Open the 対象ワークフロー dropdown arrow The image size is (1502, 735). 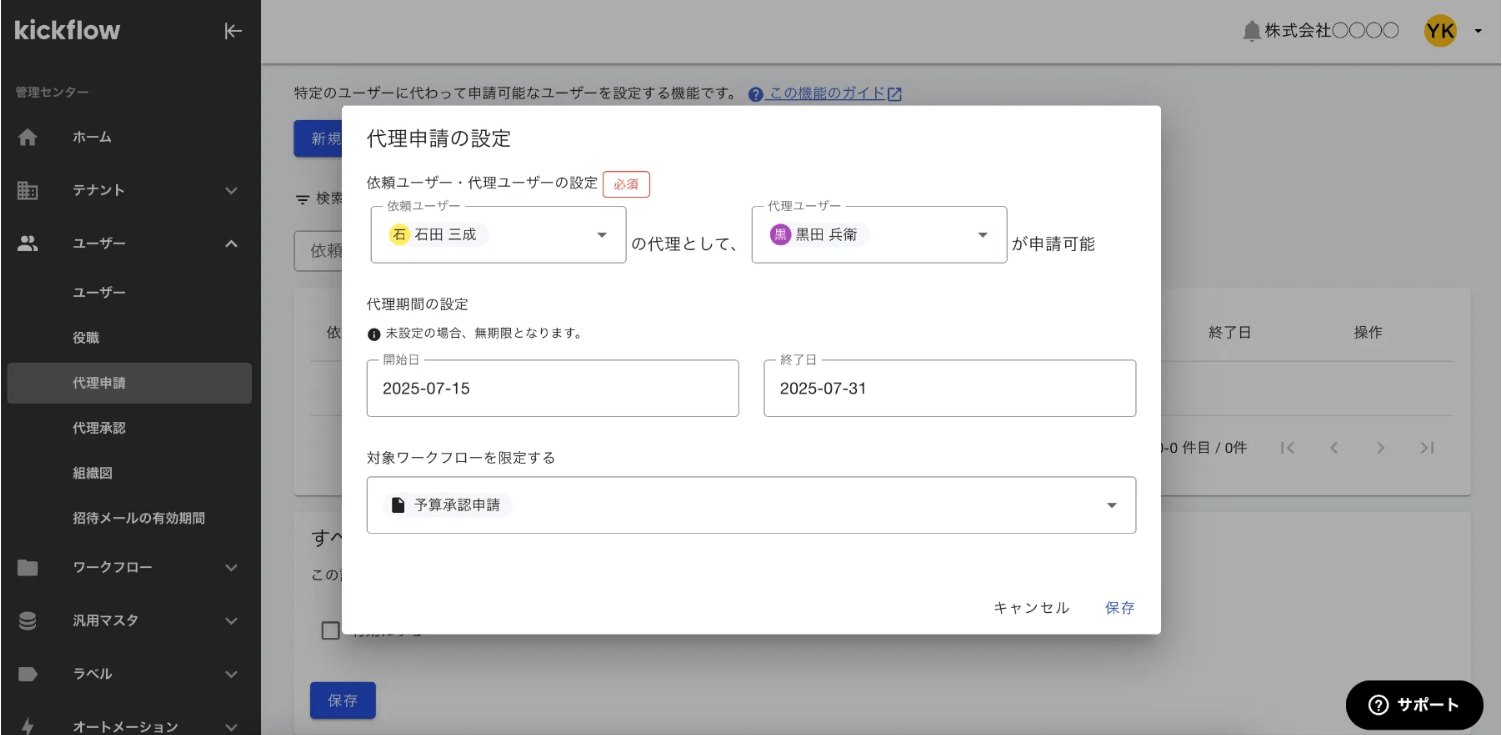pyautogui.click(x=1112, y=505)
